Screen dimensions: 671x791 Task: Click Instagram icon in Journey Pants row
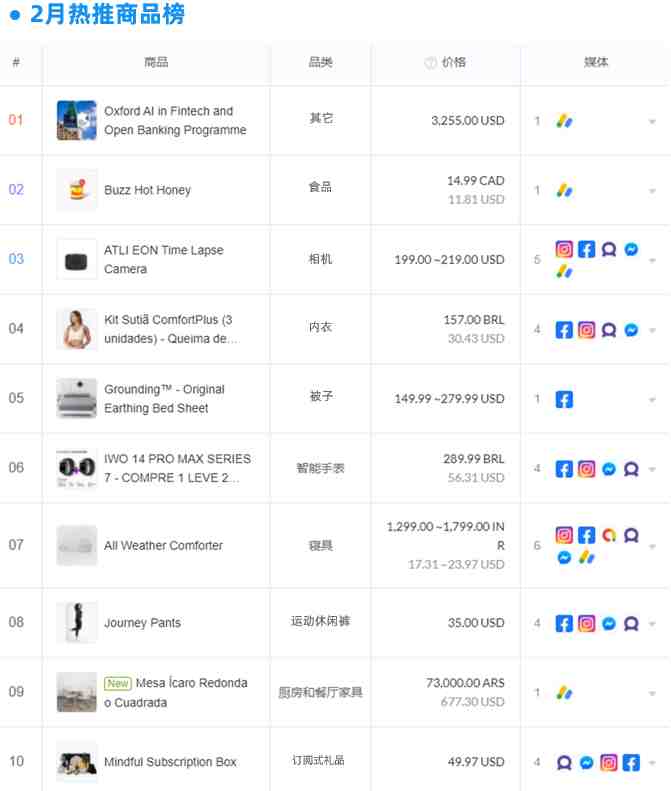pyautogui.click(x=586, y=624)
